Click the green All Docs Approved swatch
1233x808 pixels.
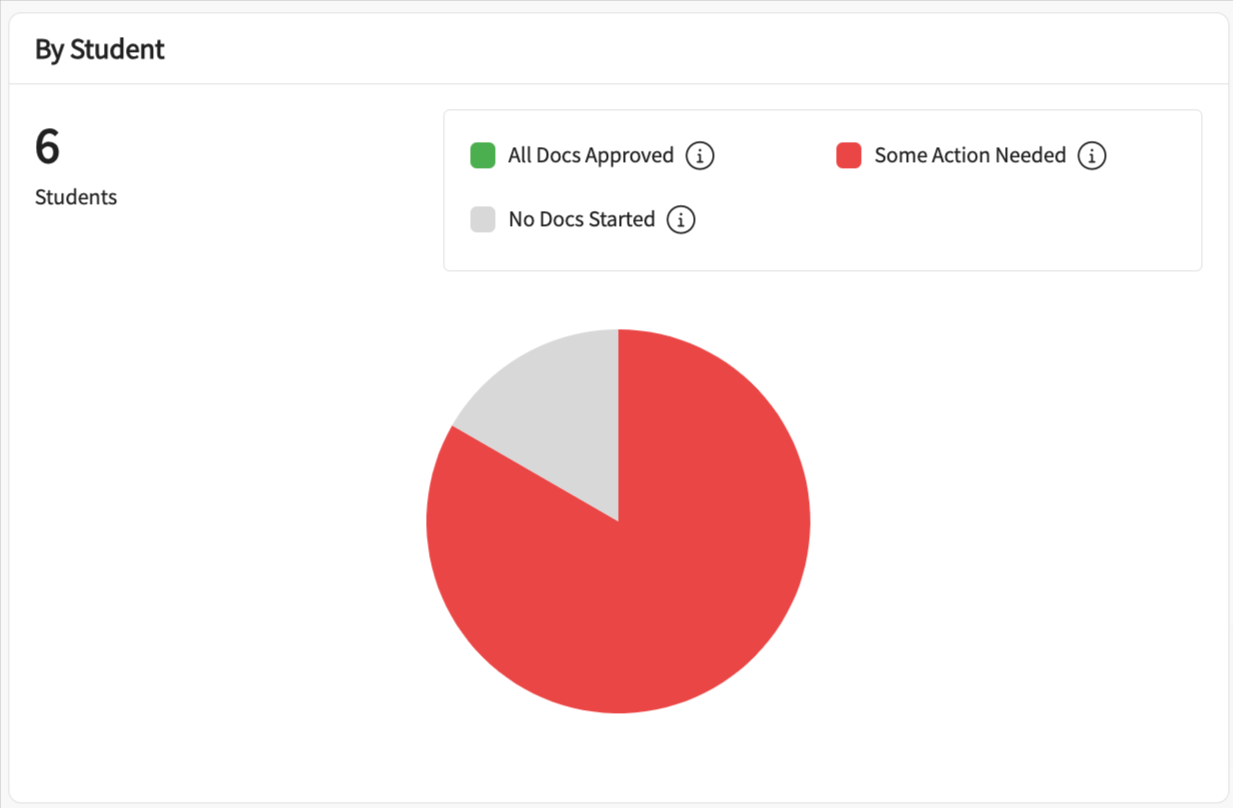(x=483, y=156)
